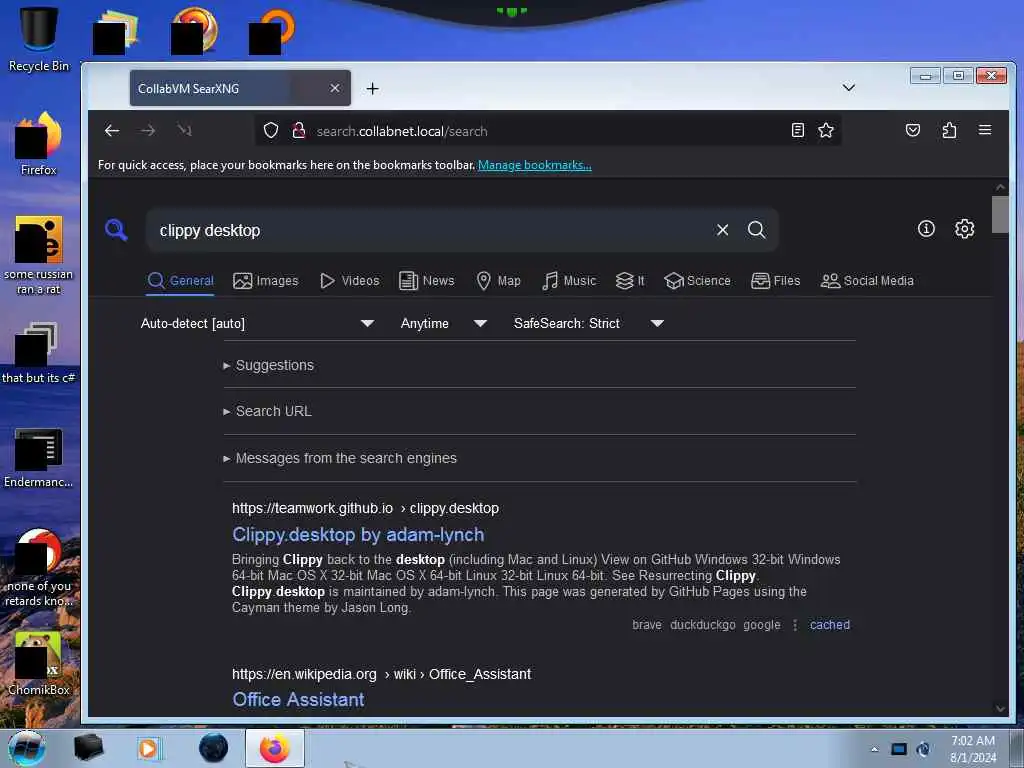Click the tracking protection shield icon
This screenshot has width=1024, height=768.
(270, 131)
